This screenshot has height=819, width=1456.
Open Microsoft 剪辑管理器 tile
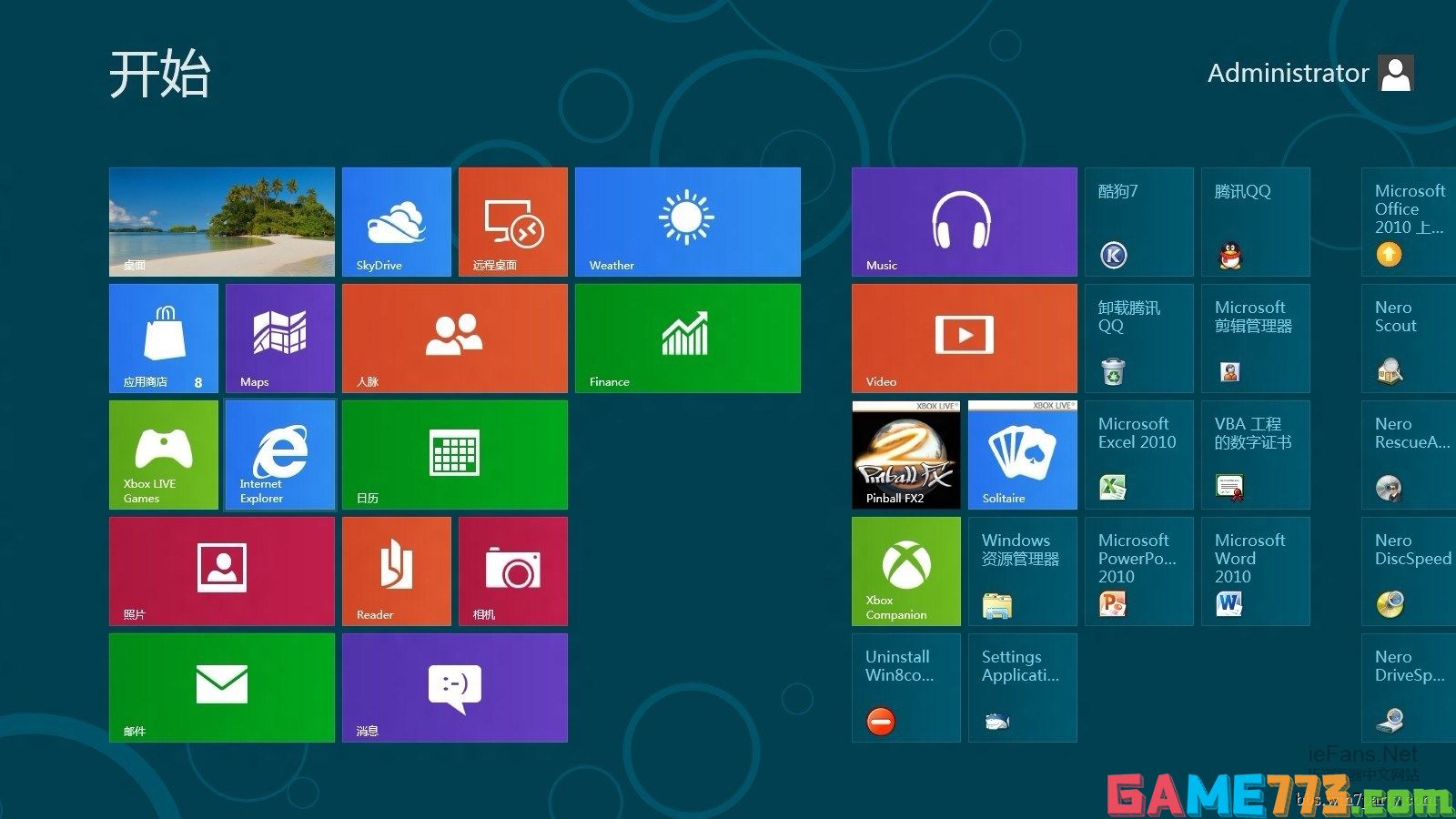[x=1256, y=339]
